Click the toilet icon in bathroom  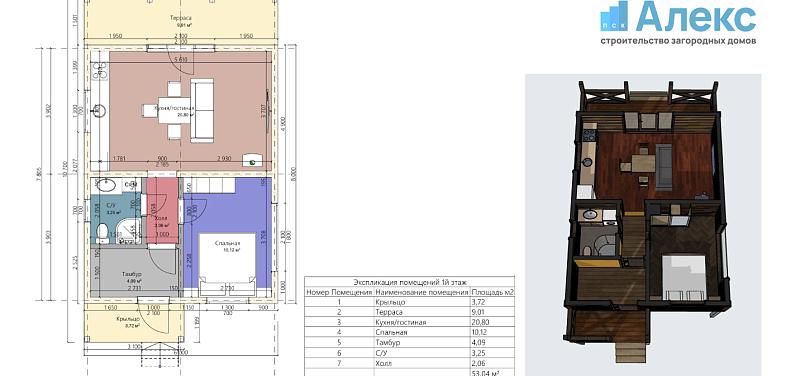[102, 233]
